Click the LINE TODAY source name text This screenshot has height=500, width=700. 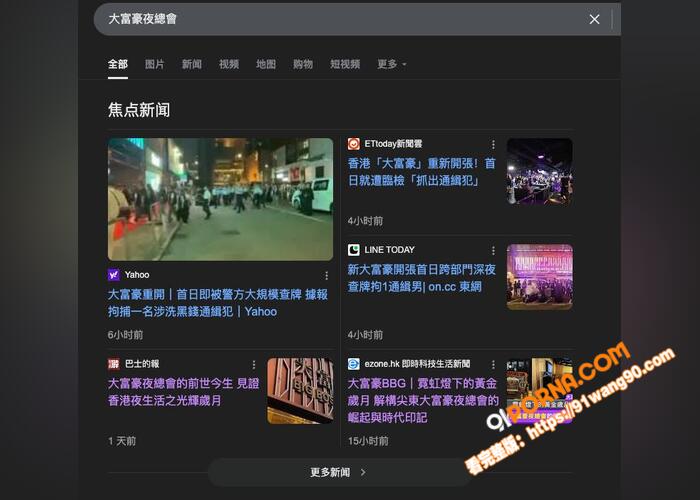pyautogui.click(x=389, y=250)
